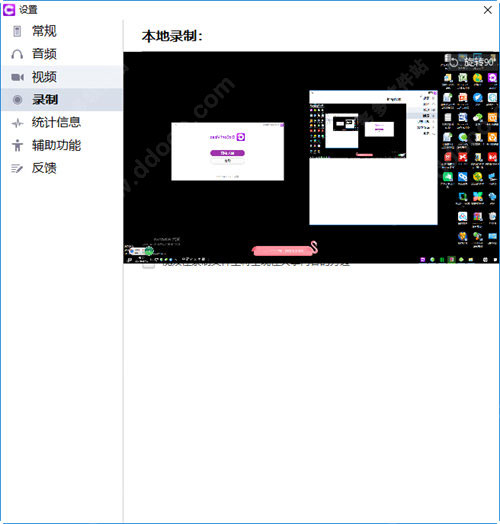Click the accessibility person icon
The width and height of the screenshot is (500, 524).
click(17, 145)
